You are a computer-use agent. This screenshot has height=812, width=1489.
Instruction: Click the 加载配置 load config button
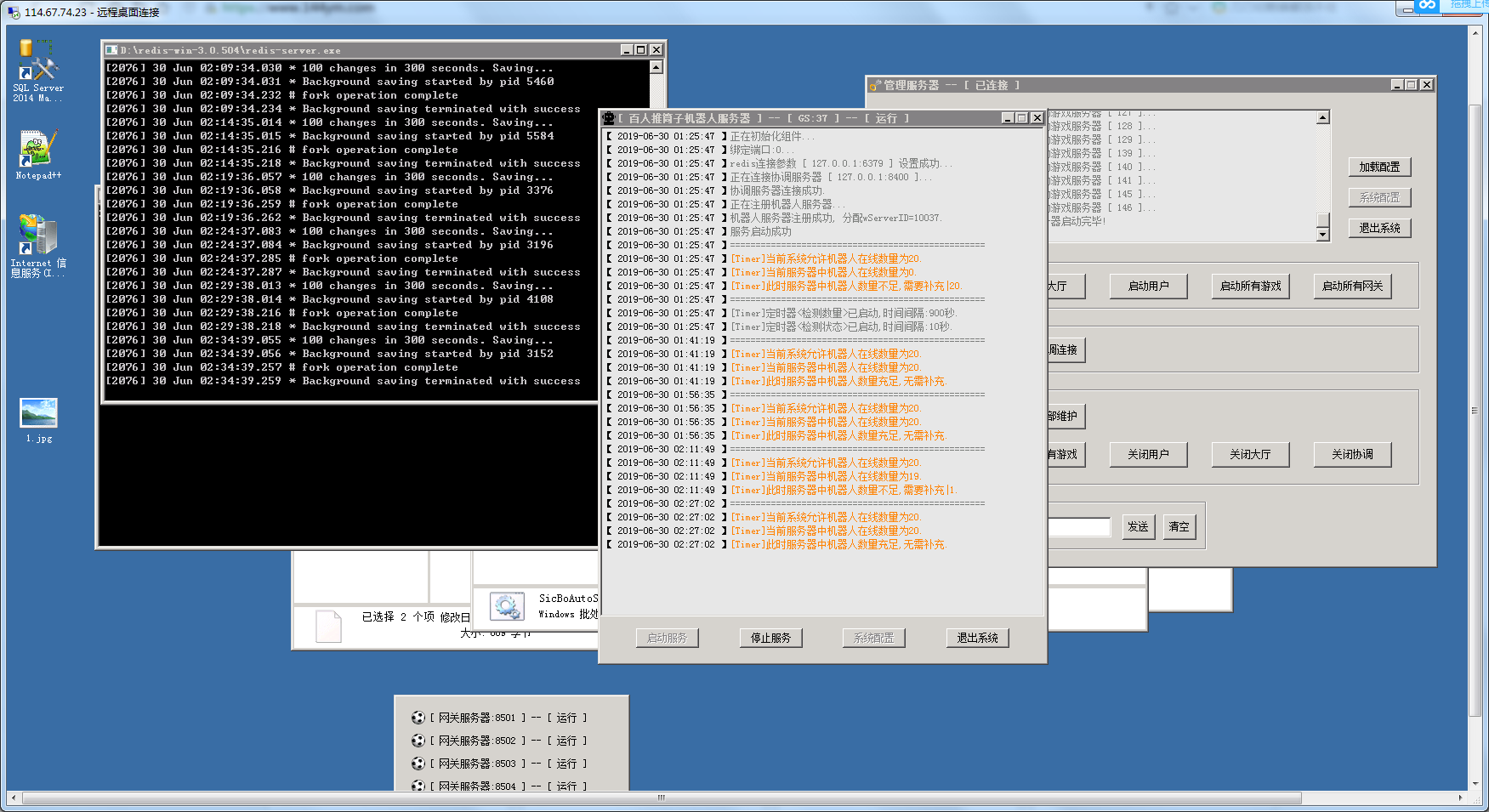coord(1379,168)
